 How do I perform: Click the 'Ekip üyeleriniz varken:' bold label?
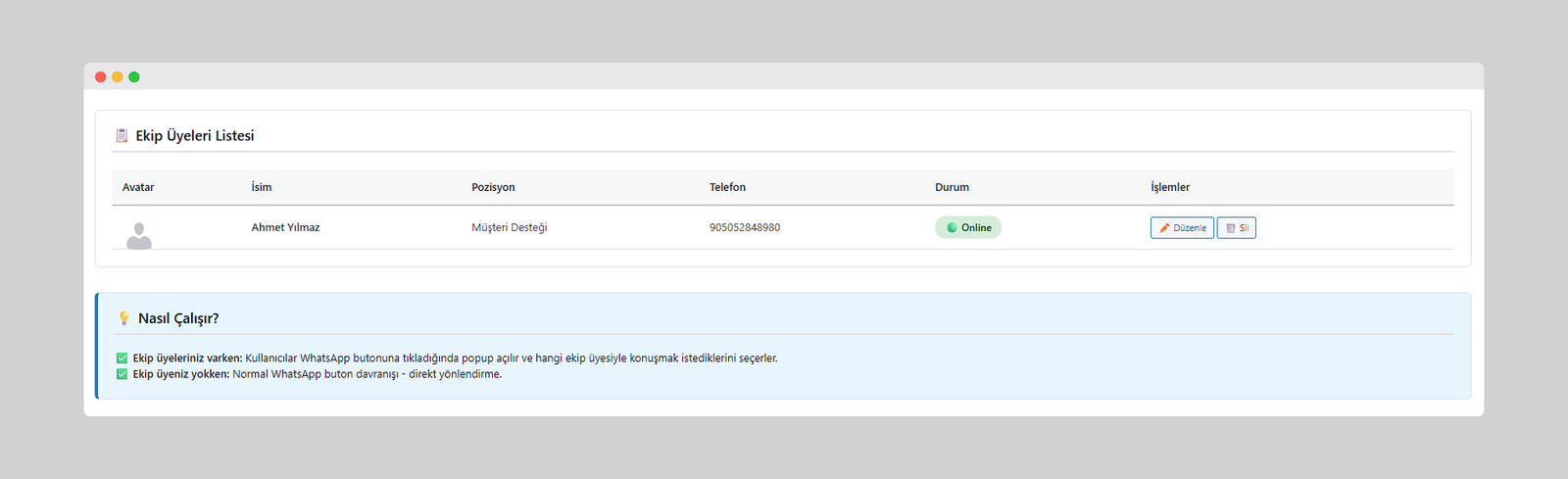pyautogui.click(x=188, y=359)
